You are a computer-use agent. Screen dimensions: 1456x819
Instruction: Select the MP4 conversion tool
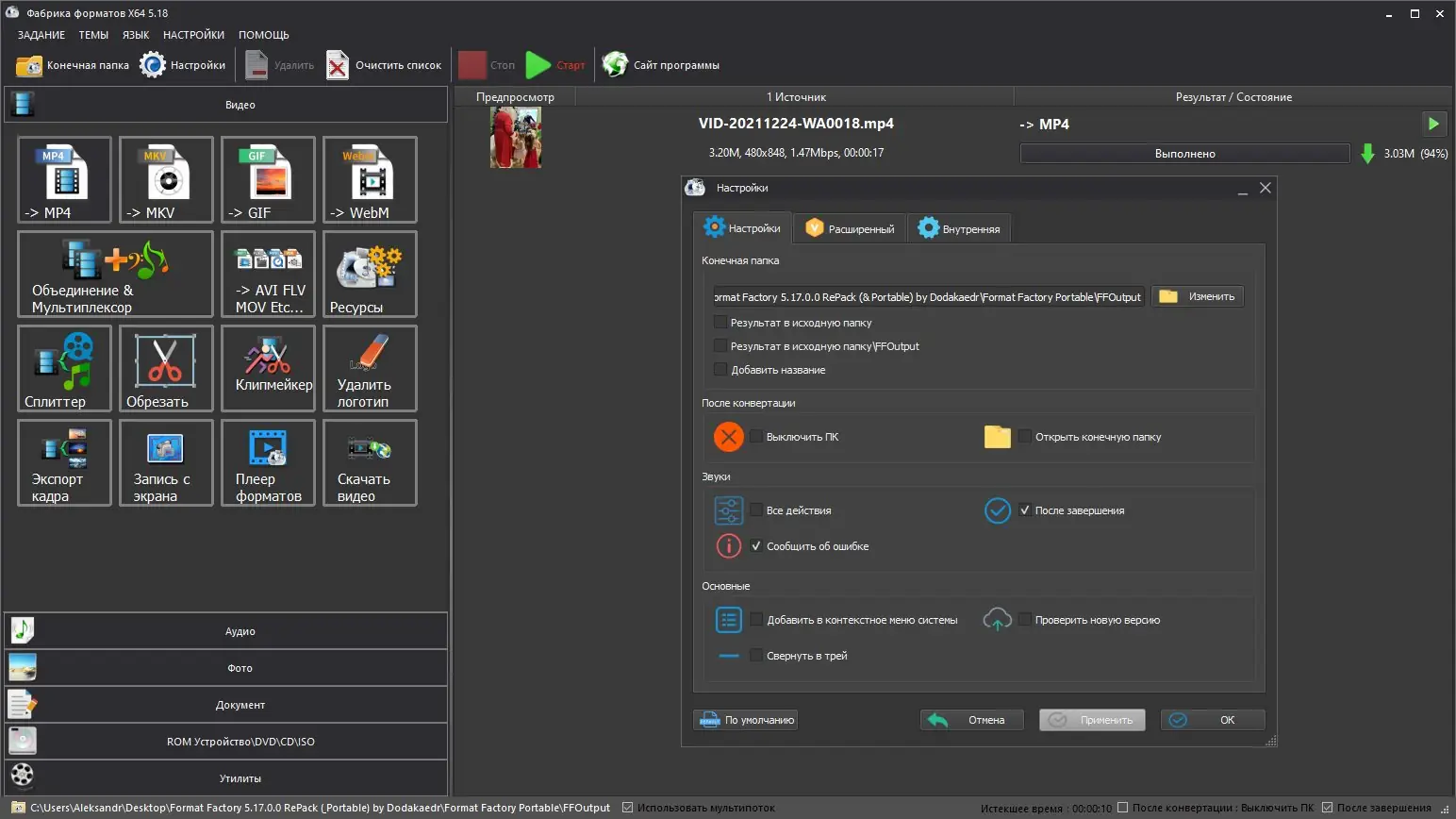[64, 179]
